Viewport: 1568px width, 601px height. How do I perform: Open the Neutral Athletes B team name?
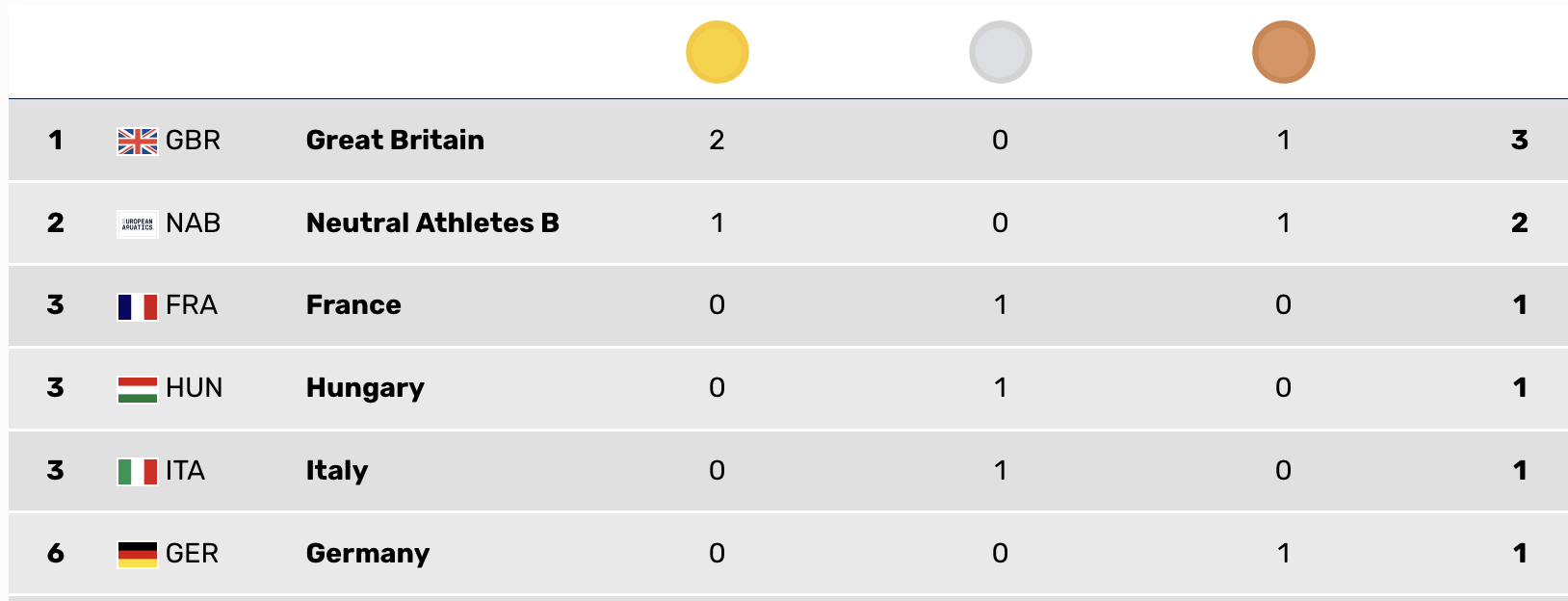432,223
